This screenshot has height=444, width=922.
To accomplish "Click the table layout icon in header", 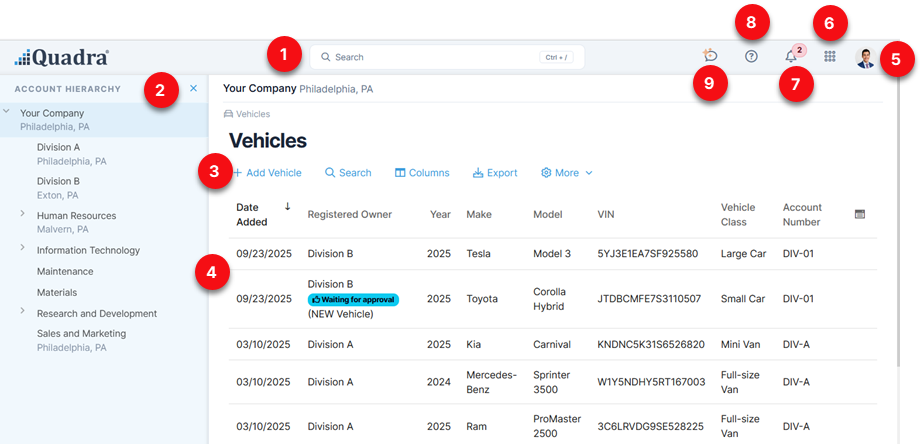I will (x=860, y=214).
